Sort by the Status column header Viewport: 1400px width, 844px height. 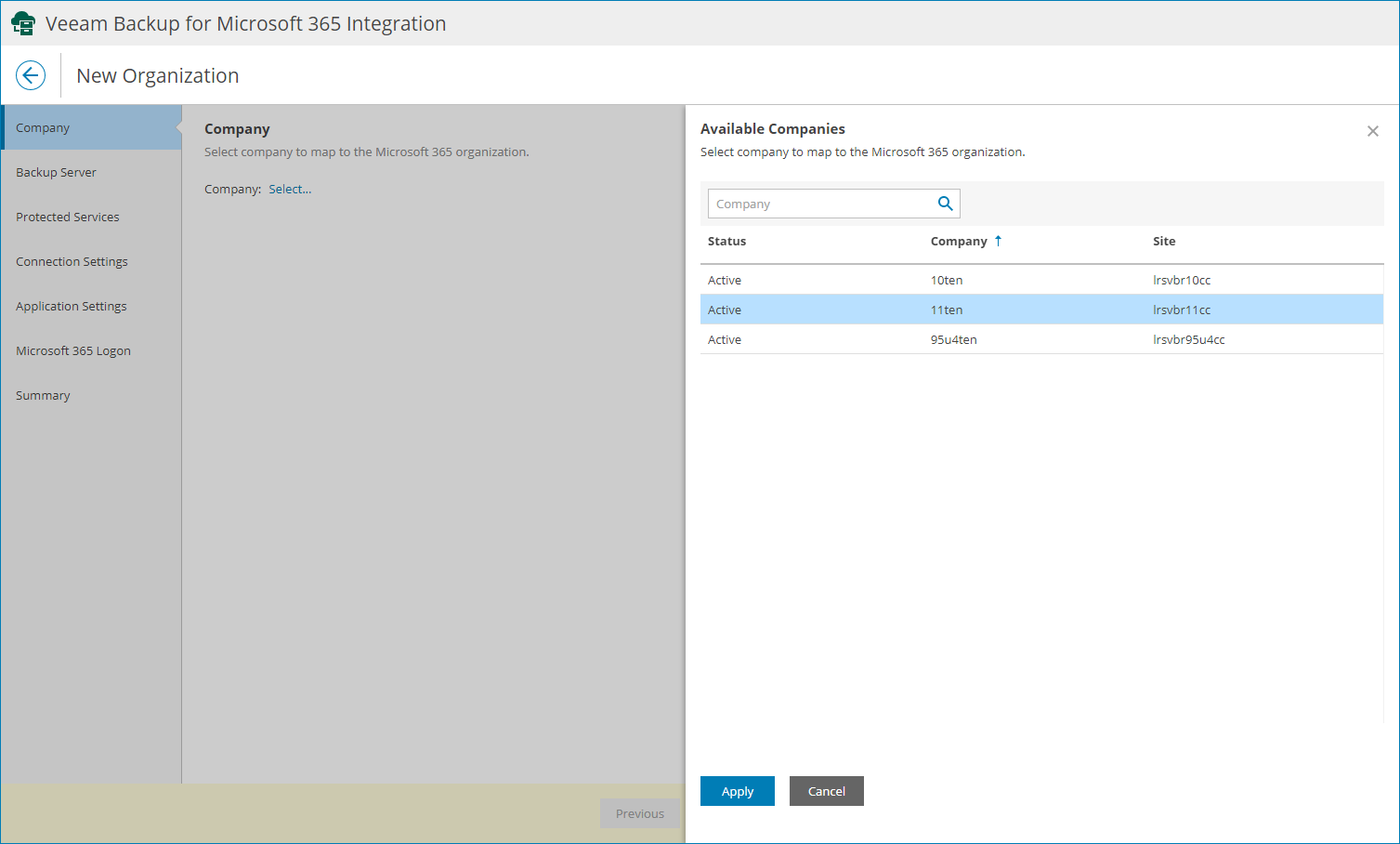click(726, 241)
